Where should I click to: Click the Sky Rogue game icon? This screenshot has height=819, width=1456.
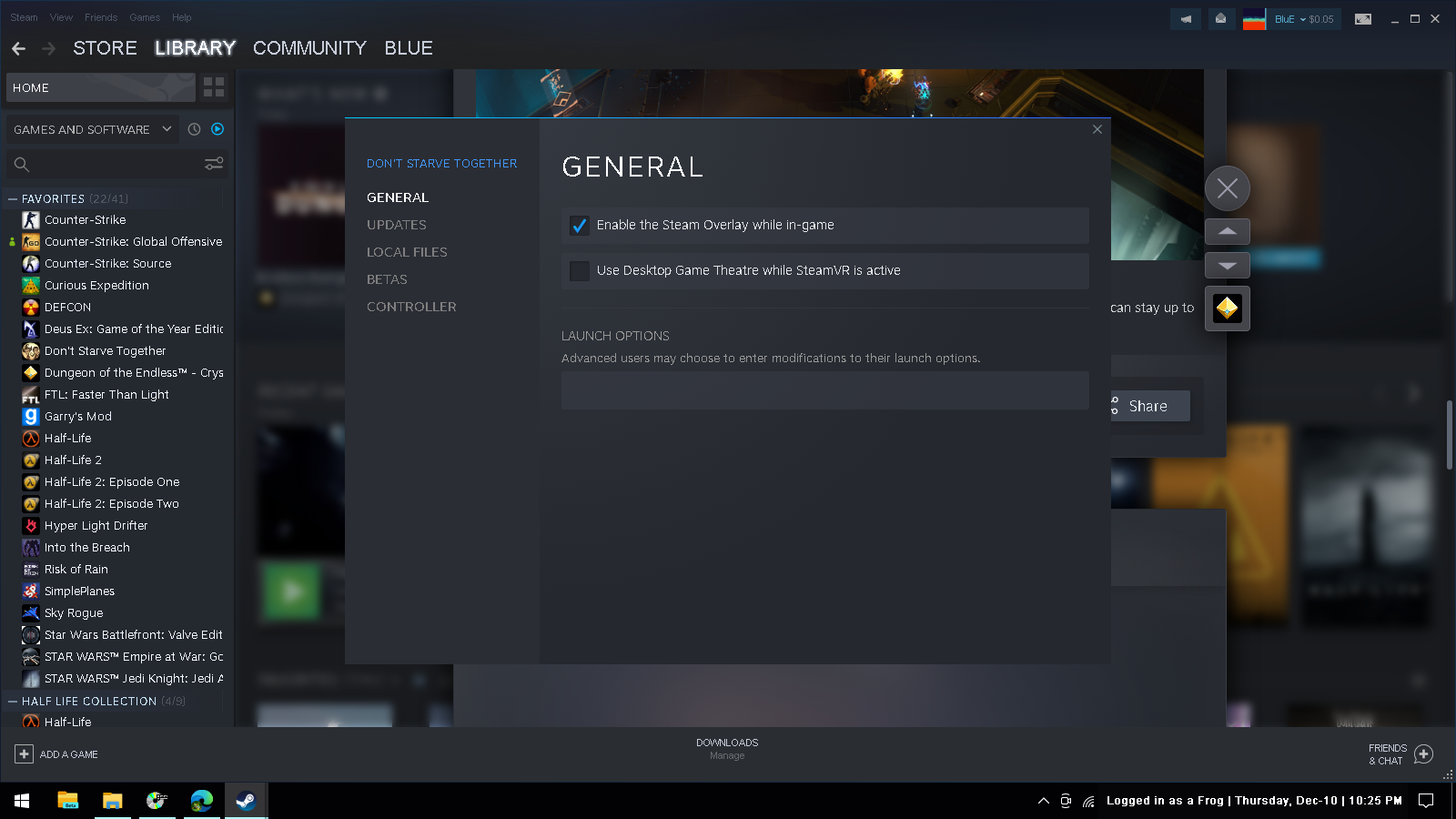pyautogui.click(x=31, y=613)
